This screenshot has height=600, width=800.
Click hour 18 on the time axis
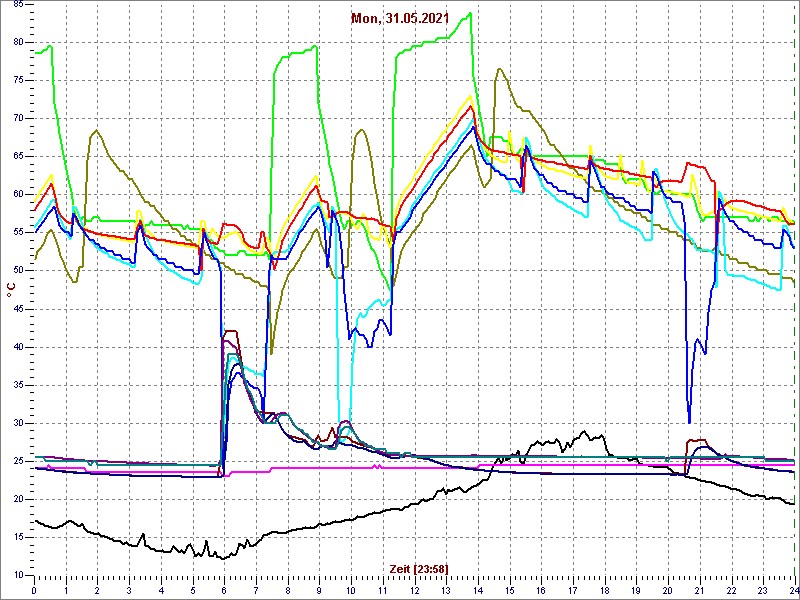click(x=605, y=589)
